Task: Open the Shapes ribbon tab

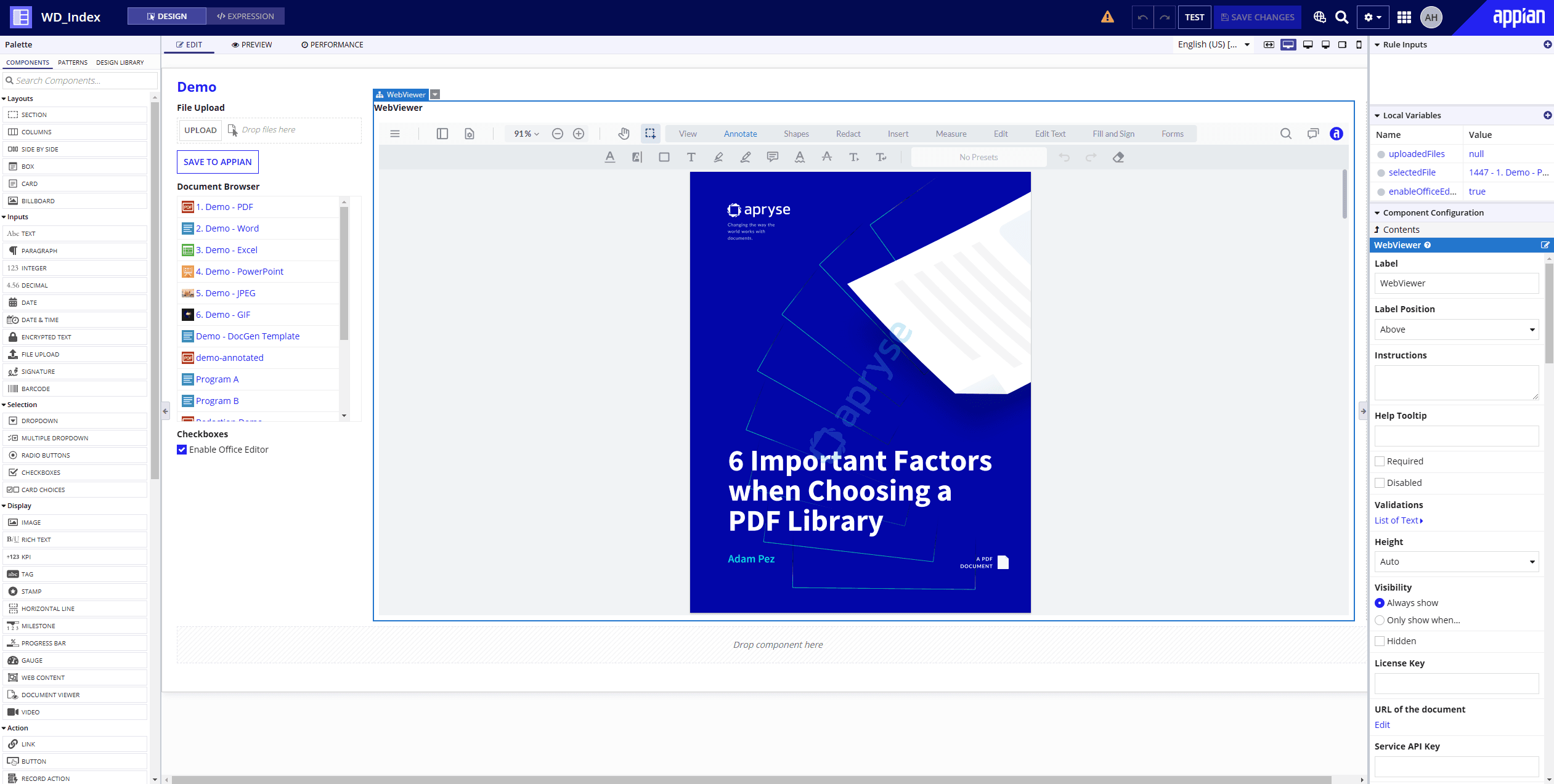Action: pos(796,134)
